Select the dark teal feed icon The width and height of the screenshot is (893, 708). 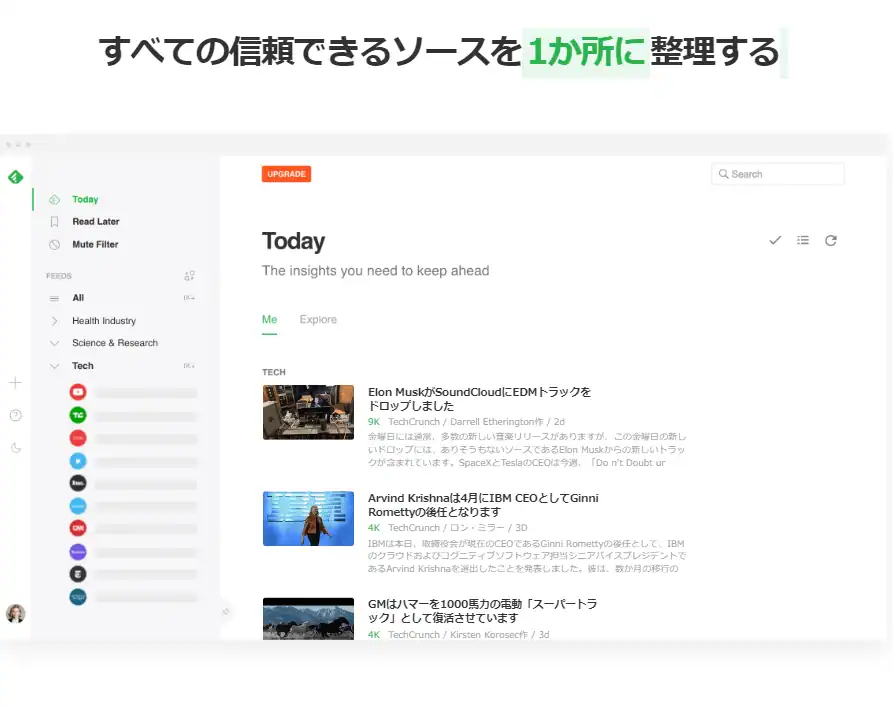(x=78, y=597)
